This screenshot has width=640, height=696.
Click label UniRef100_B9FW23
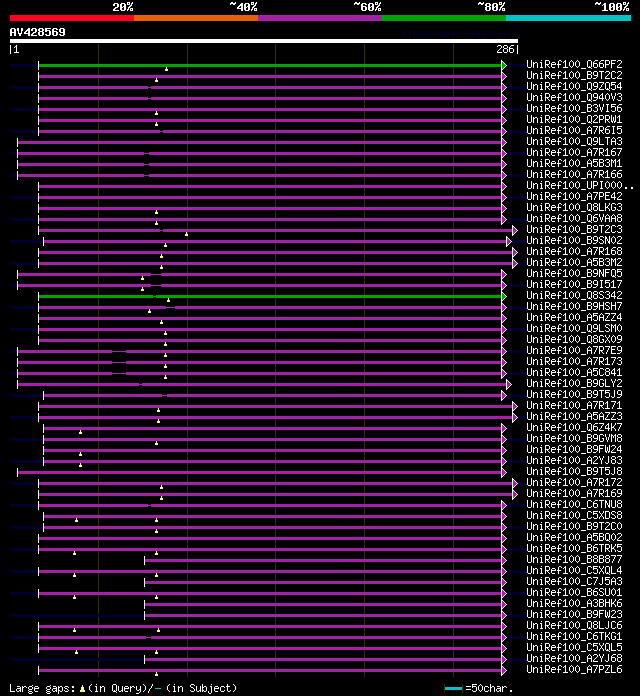(574, 614)
